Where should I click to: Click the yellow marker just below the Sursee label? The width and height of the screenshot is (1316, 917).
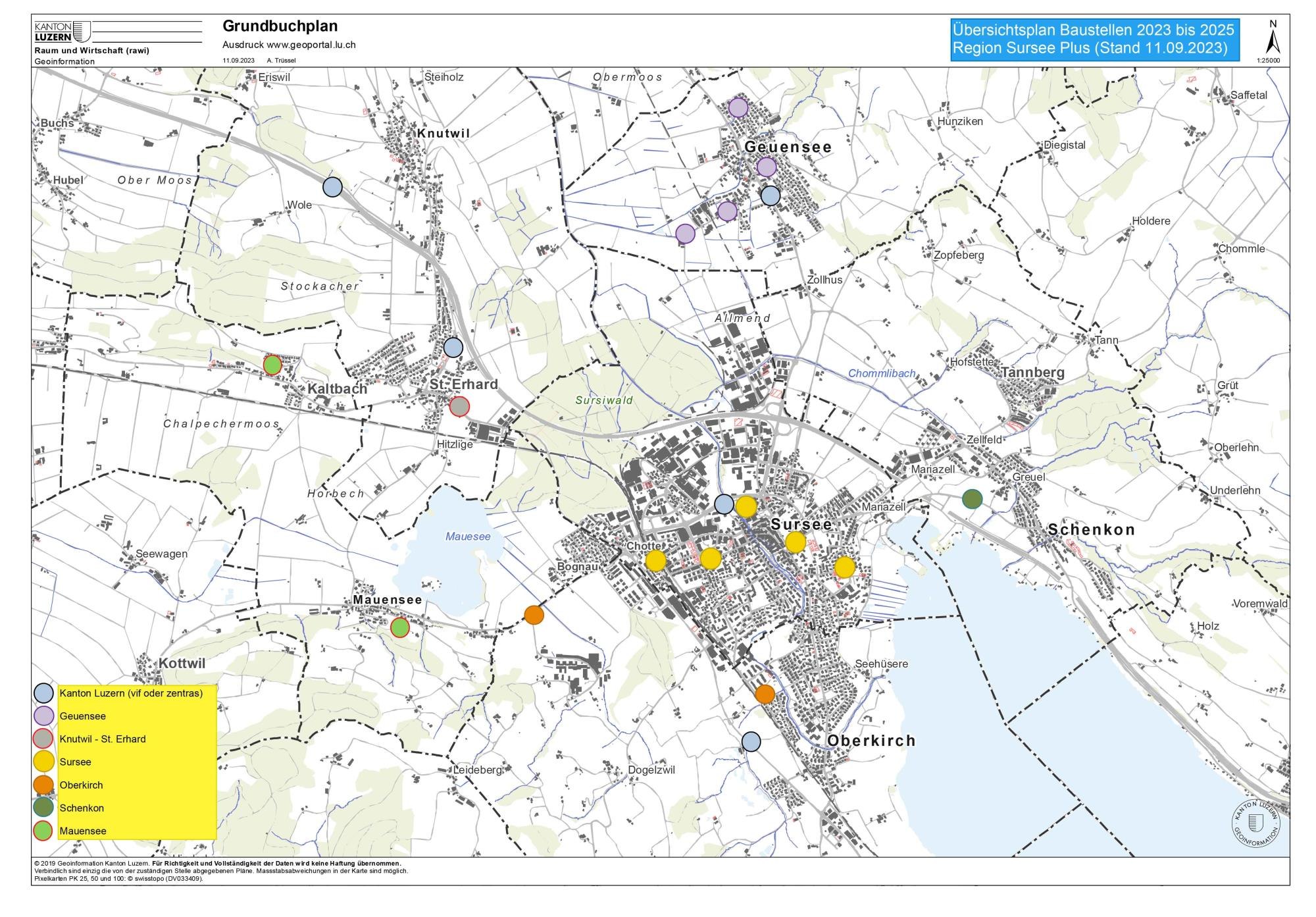pyautogui.click(x=796, y=542)
